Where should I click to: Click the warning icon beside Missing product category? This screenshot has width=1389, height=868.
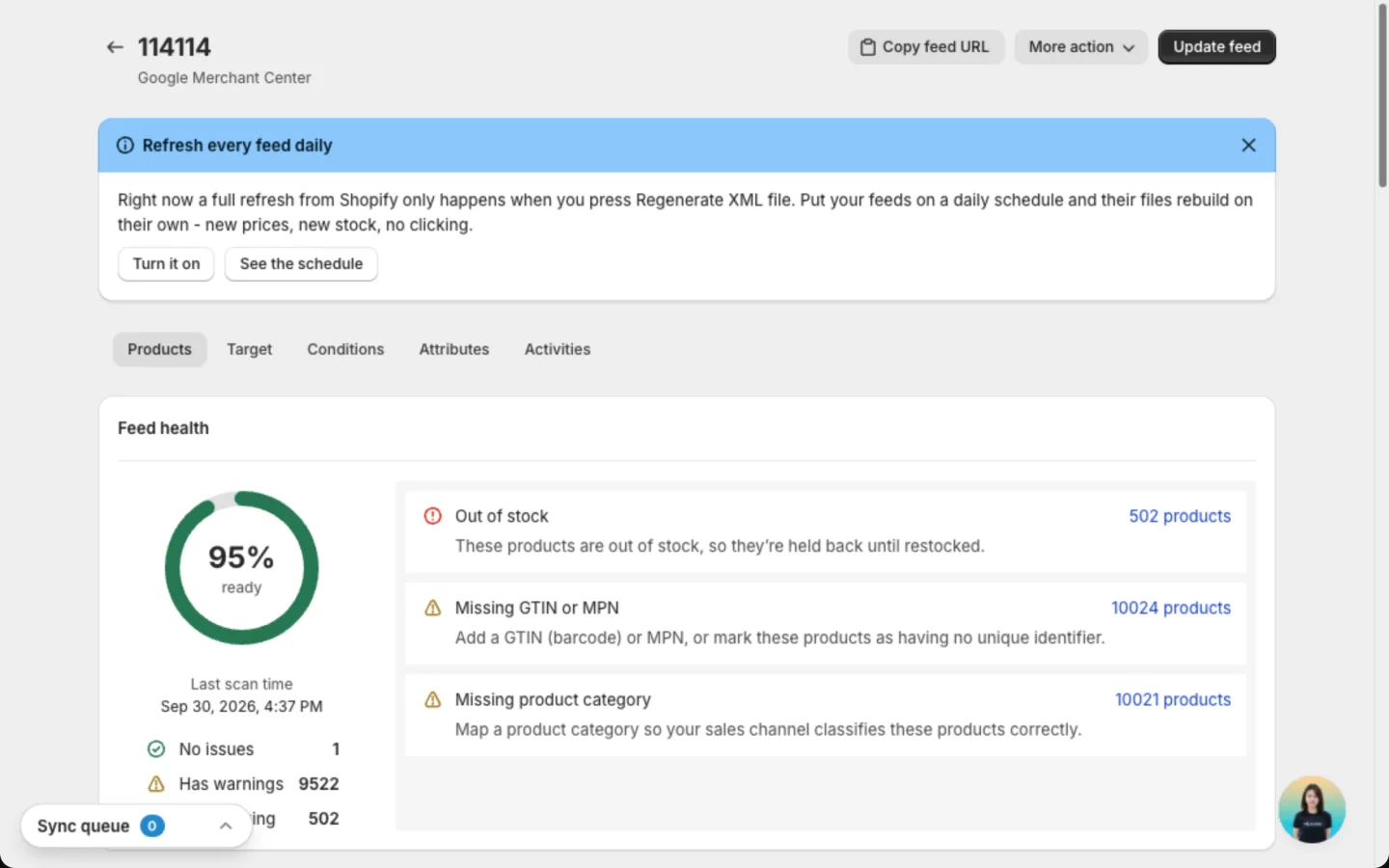pos(433,699)
